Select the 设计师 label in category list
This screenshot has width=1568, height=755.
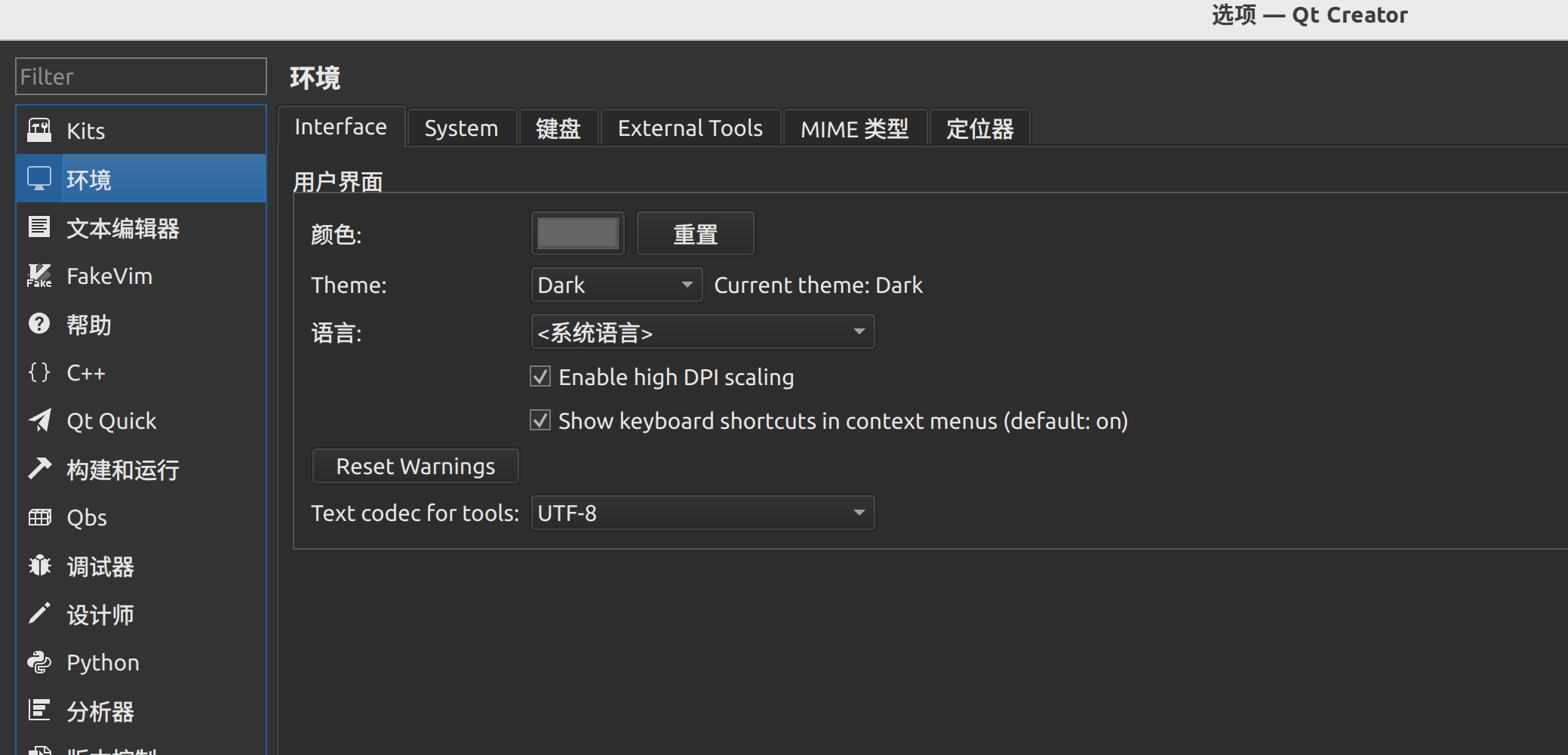[x=100, y=615]
